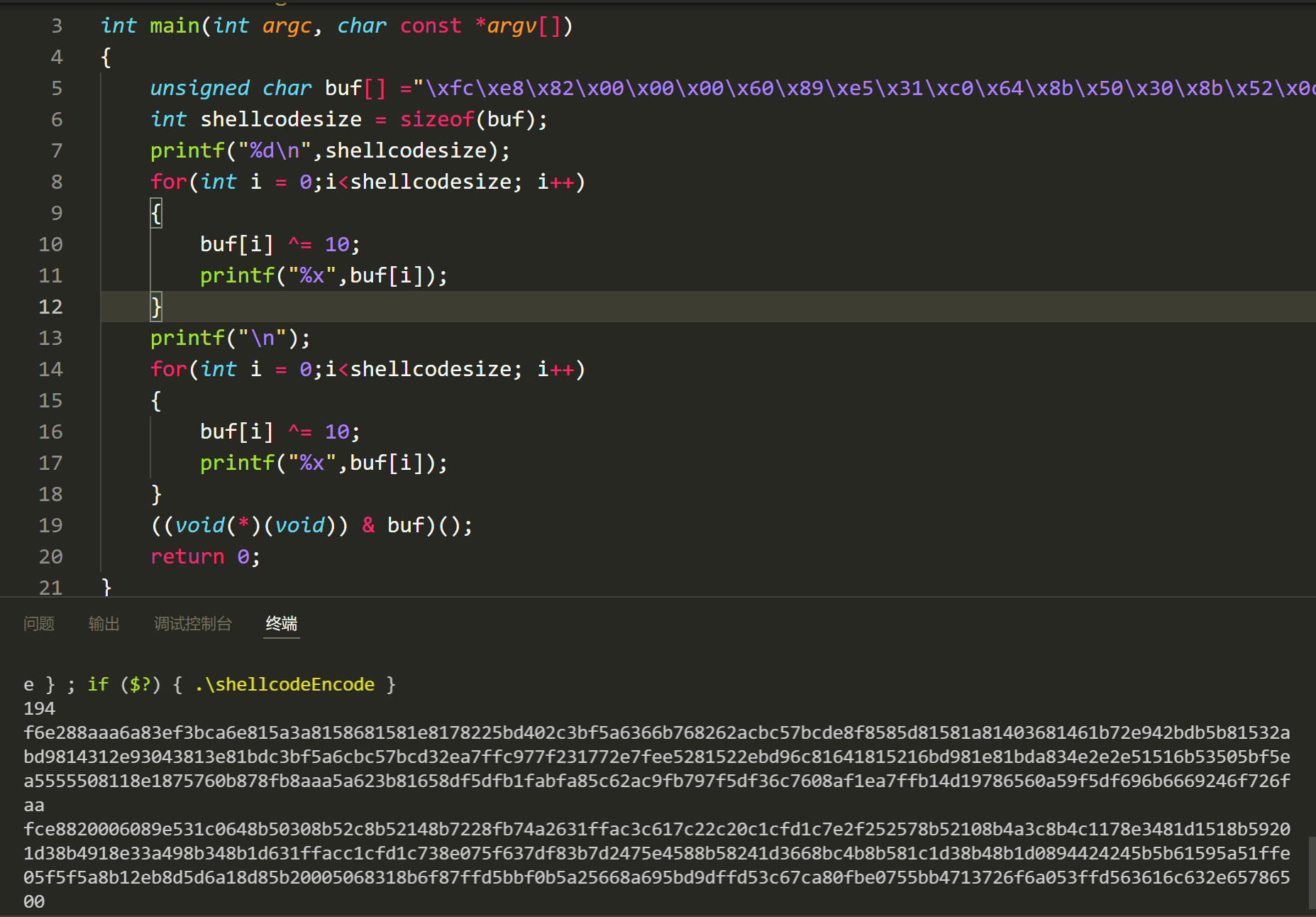Place cursor on 'main' function name
The height and width of the screenshot is (917, 1316).
click(175, 26)
